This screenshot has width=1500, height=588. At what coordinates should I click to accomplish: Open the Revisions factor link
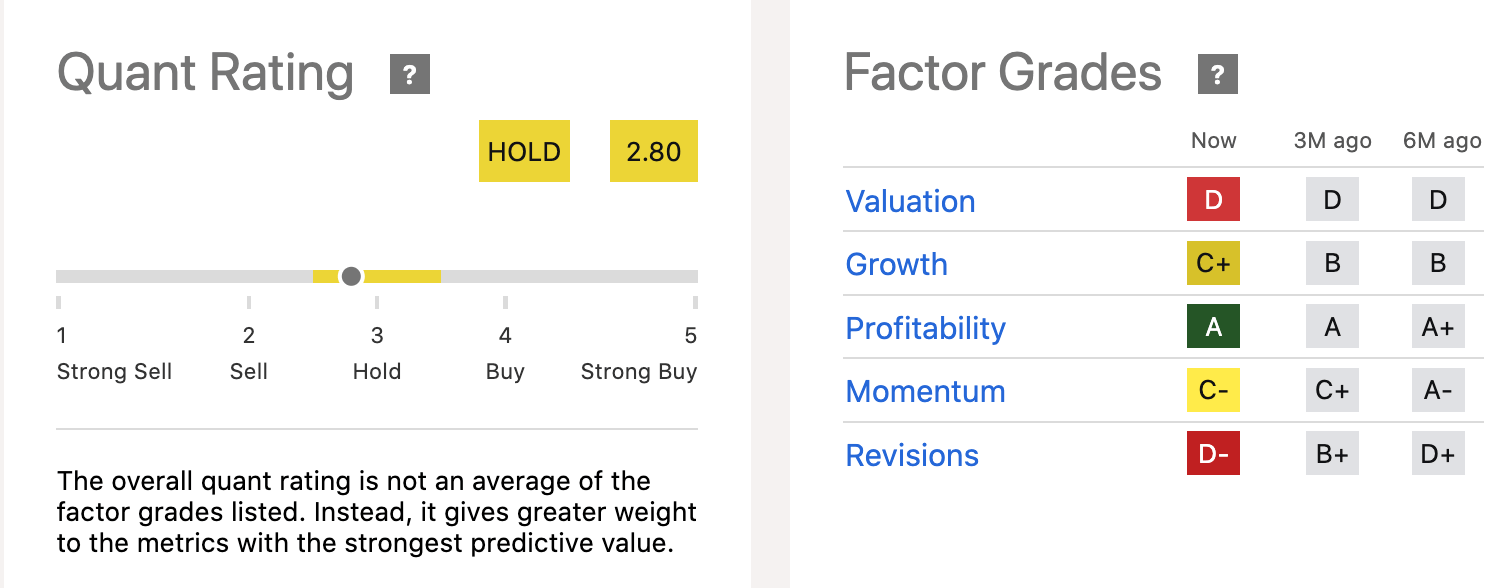click(x=912, y=455)
